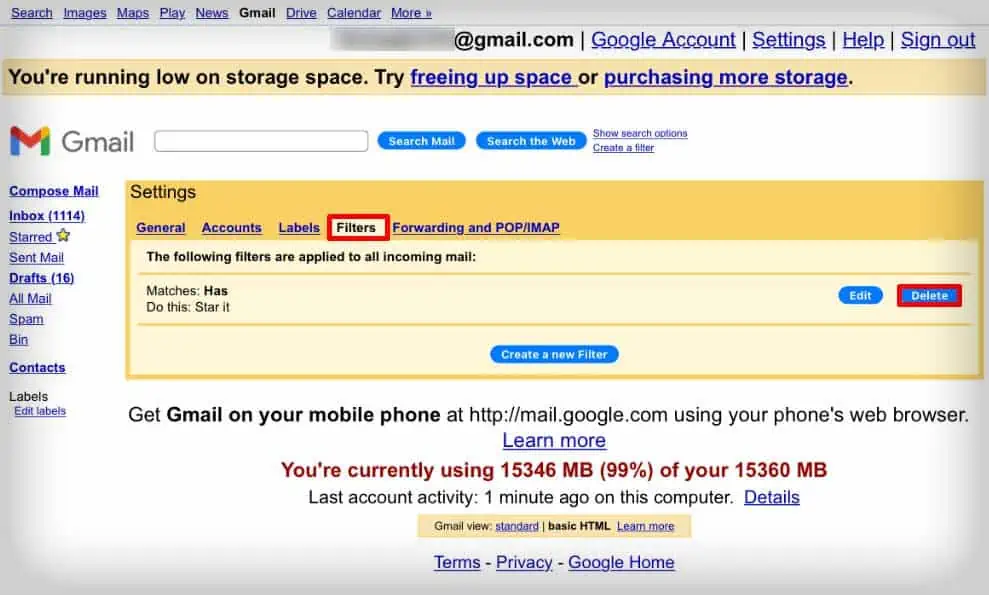Sign out of the Gmail account
Screen dimensions: 989x595
click(x=937, y=39)
